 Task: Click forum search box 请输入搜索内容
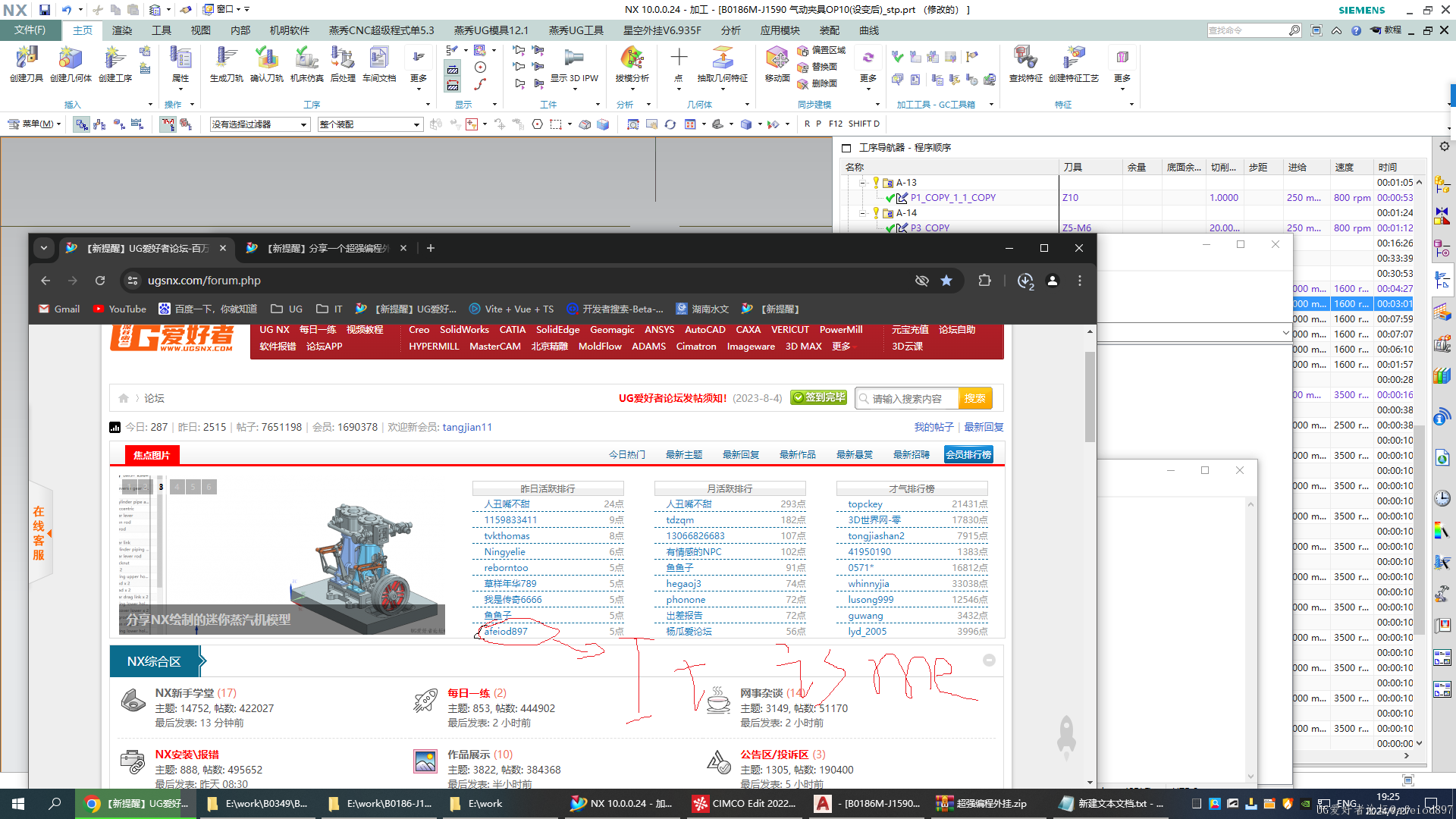click(908, 398)
